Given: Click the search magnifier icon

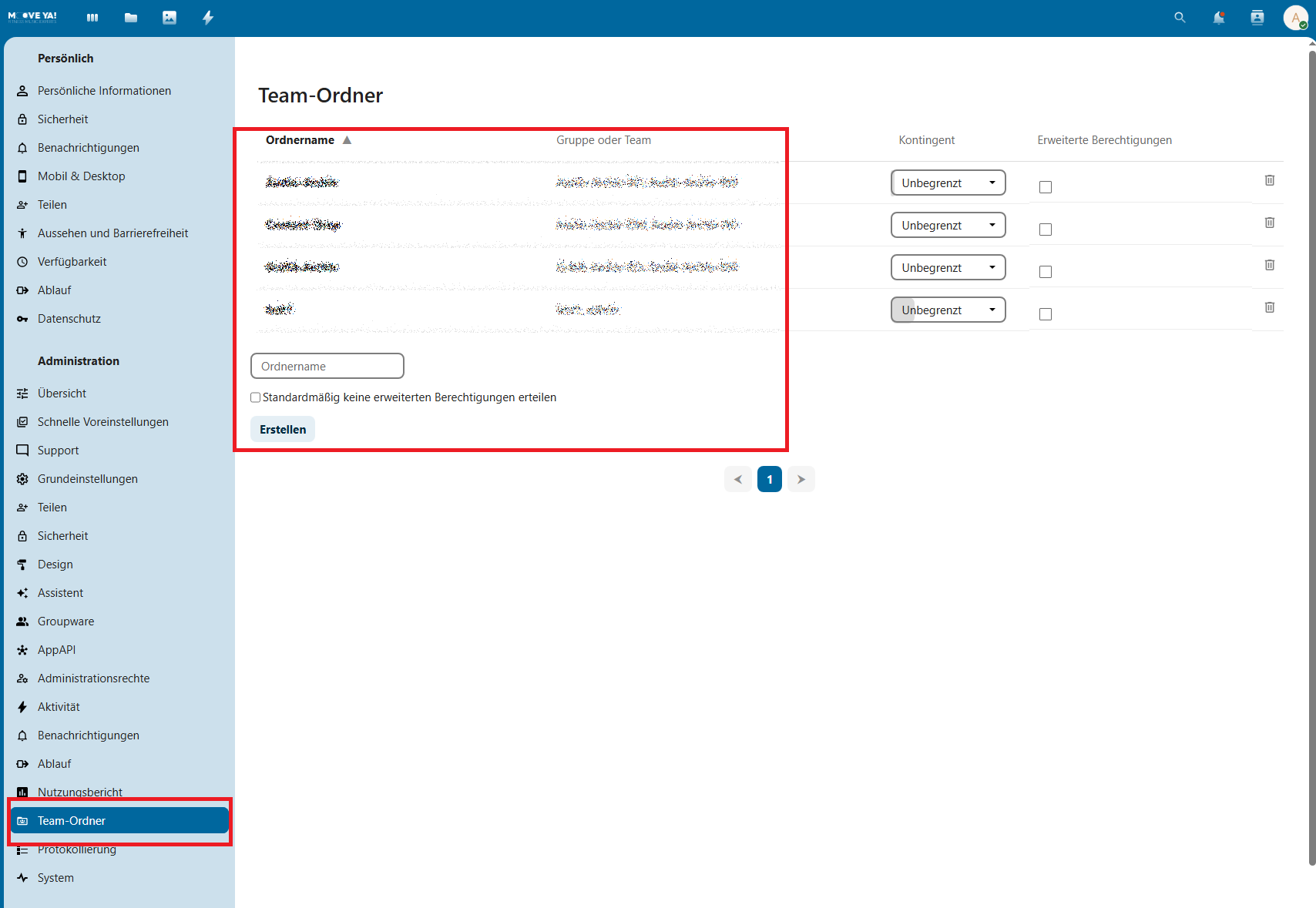Looking at the screenshot, I should point(1180,18).
